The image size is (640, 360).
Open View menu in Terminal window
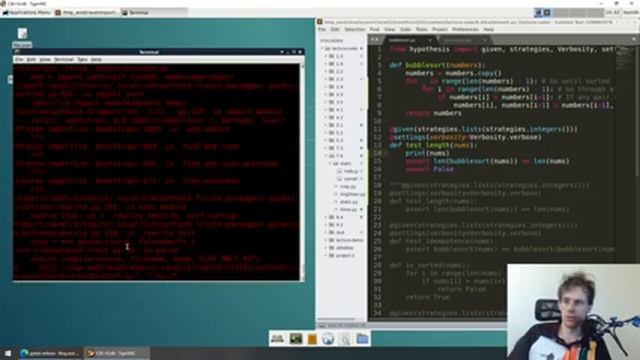(45, 60)
